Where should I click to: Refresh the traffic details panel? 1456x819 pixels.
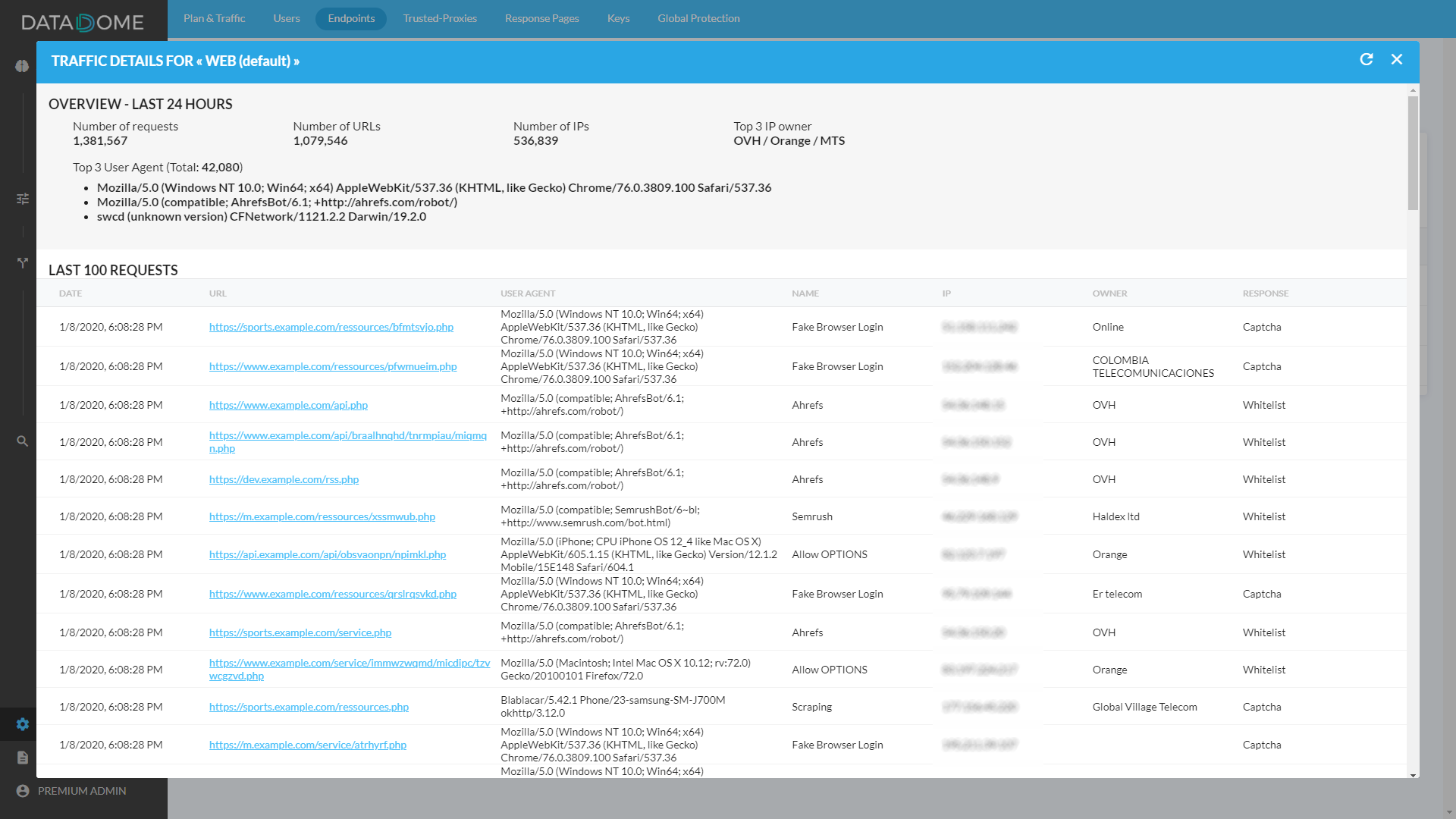pyautogui.click(x=1367, y=60)
